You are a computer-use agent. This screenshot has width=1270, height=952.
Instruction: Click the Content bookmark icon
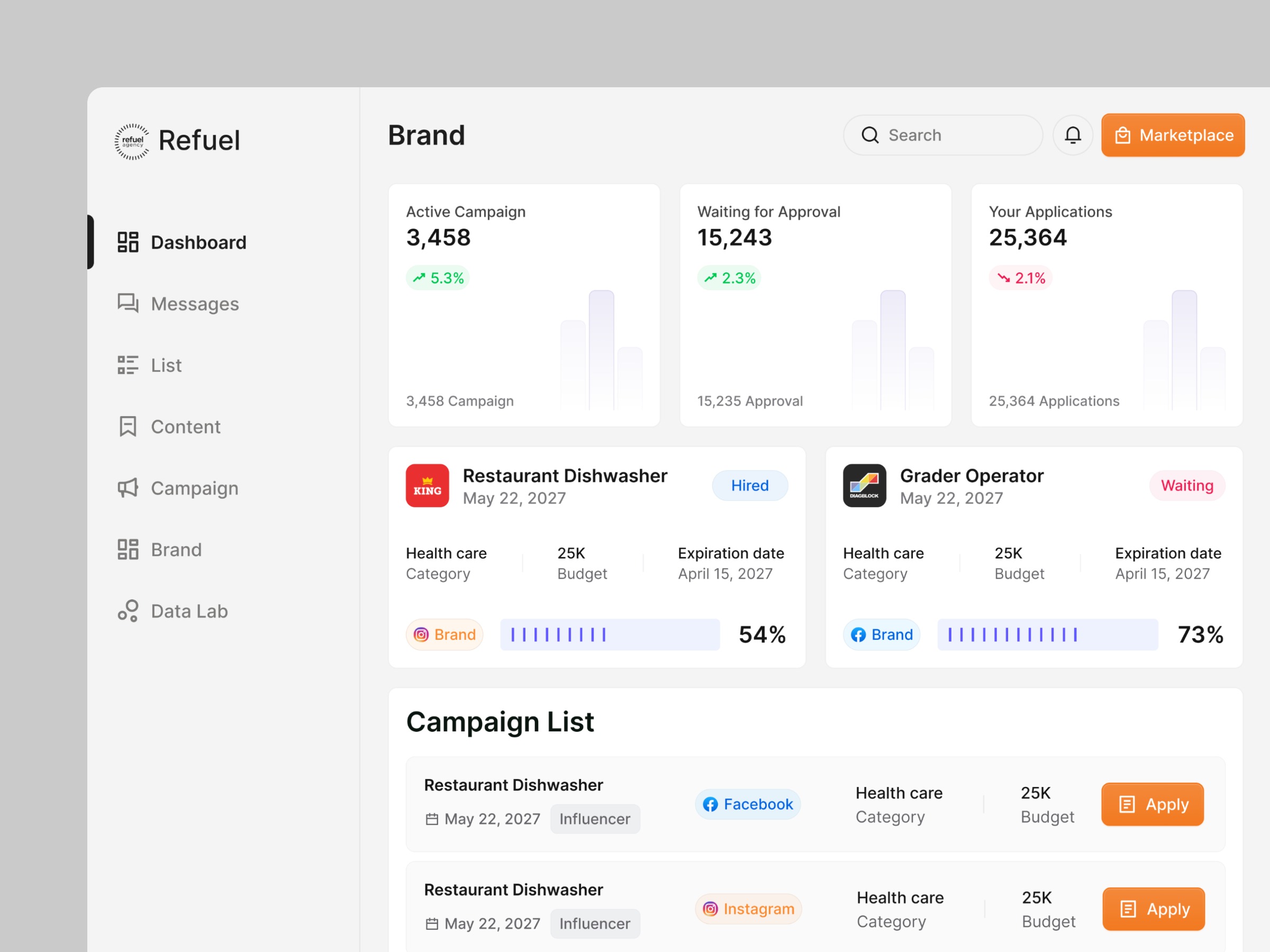tap(128, 426)
